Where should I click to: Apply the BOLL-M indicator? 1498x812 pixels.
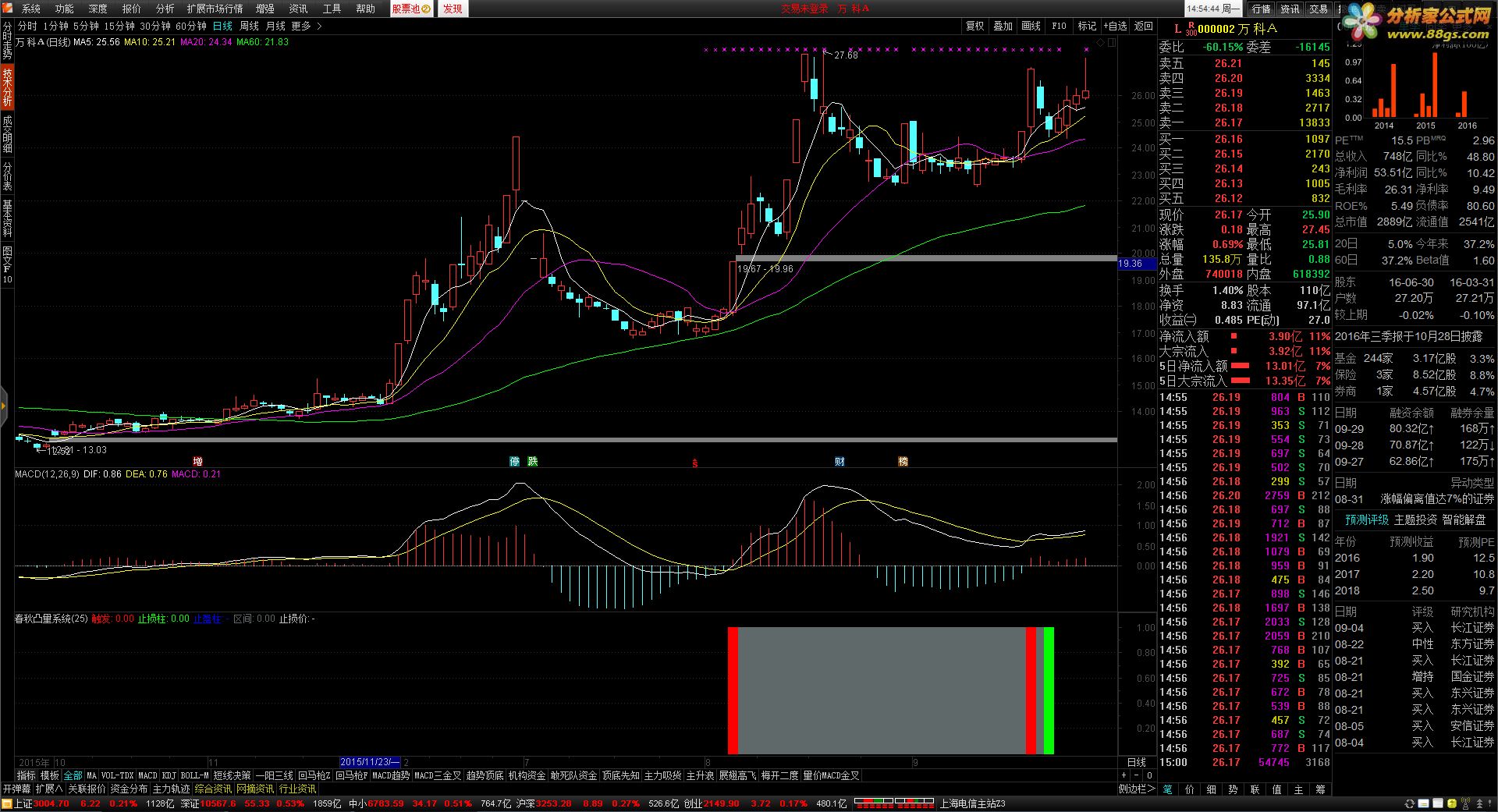194,775
